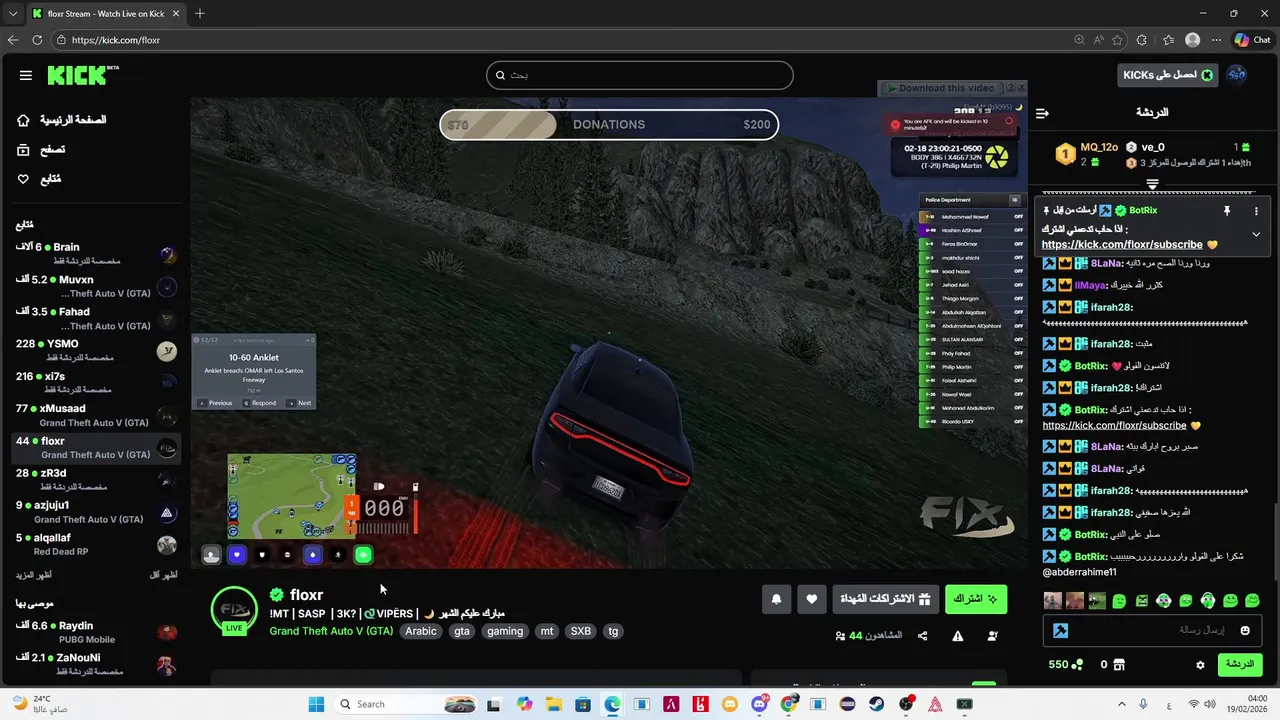Open the Brain channel in sidebar
Image resolution: width=1280 pixels, height=720 pixels.
(x=96, y=254)
